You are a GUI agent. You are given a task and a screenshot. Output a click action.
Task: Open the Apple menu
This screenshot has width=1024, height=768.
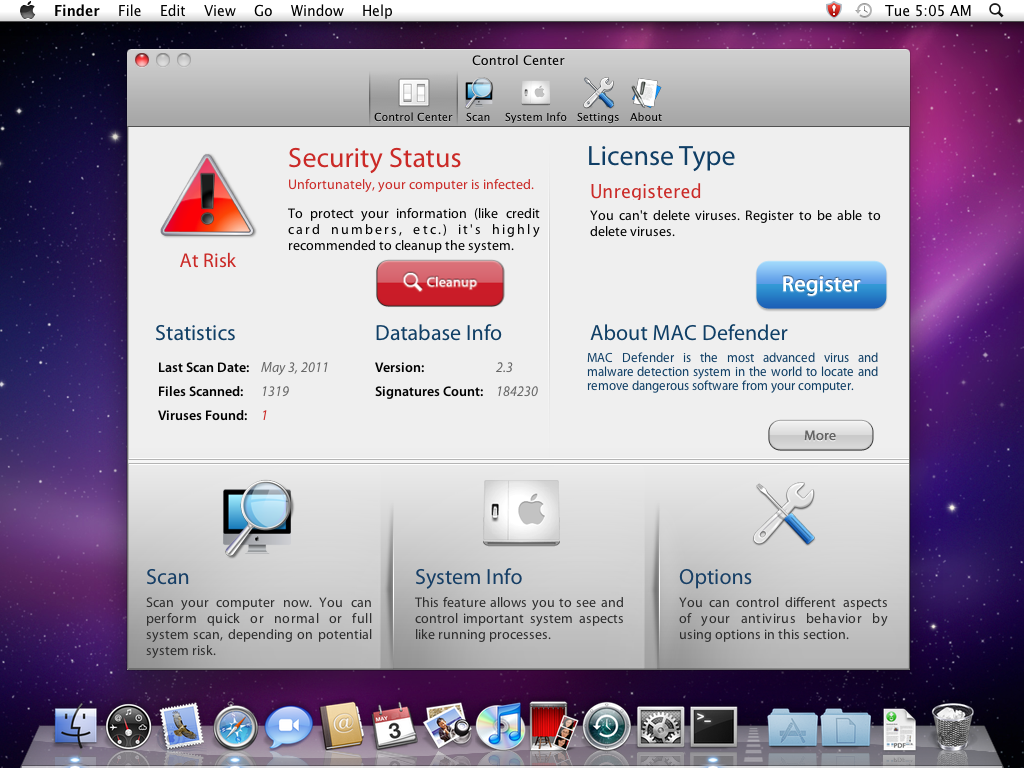[27, 10]
